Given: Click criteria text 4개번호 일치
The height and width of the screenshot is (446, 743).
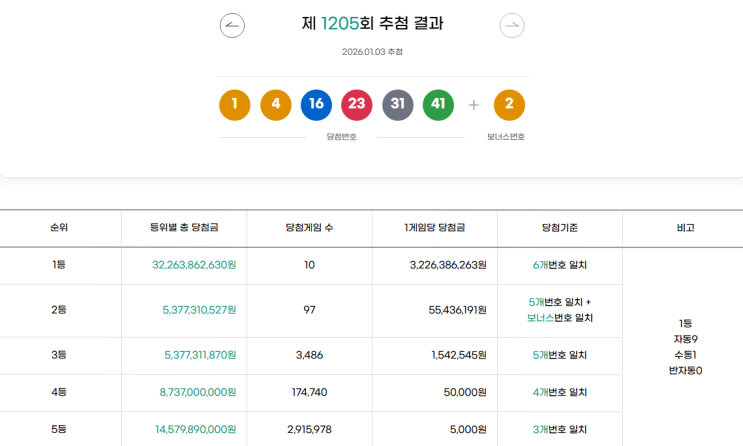Looking at the screenshot, I should coord(560,392).
